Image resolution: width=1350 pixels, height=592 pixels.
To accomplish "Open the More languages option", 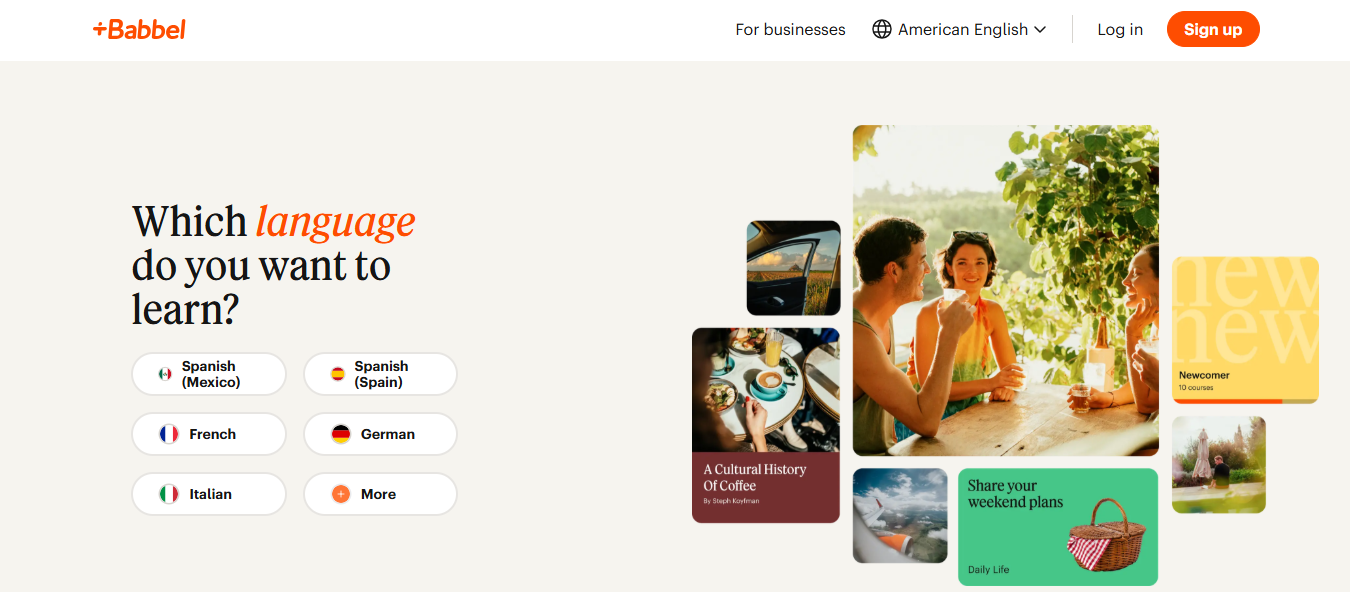I will coord(380,494).
